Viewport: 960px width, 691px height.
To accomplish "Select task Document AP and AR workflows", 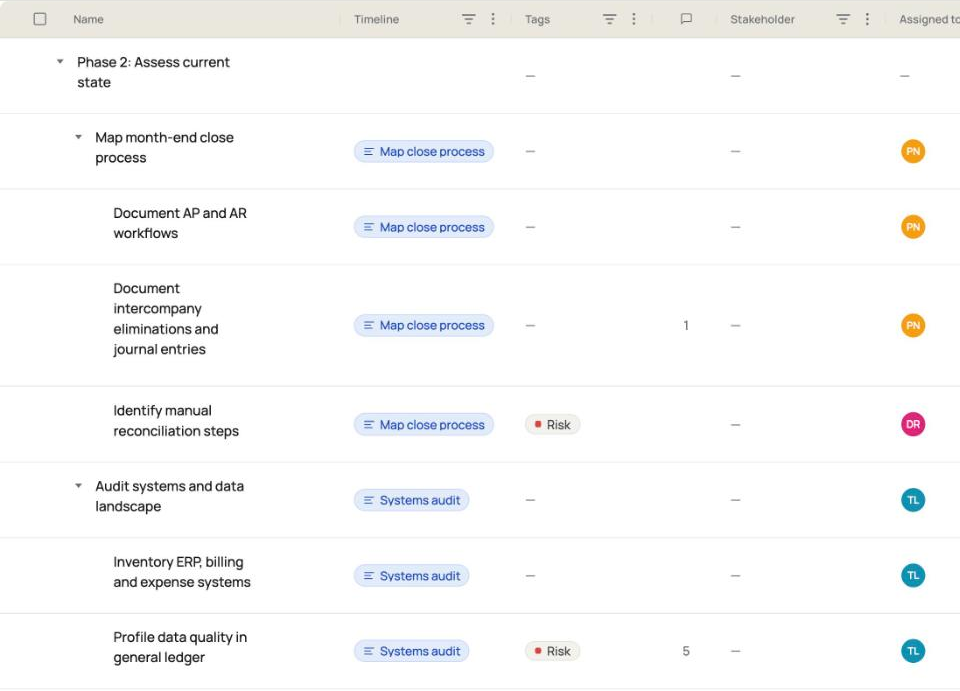I will (x=180, y=223).
